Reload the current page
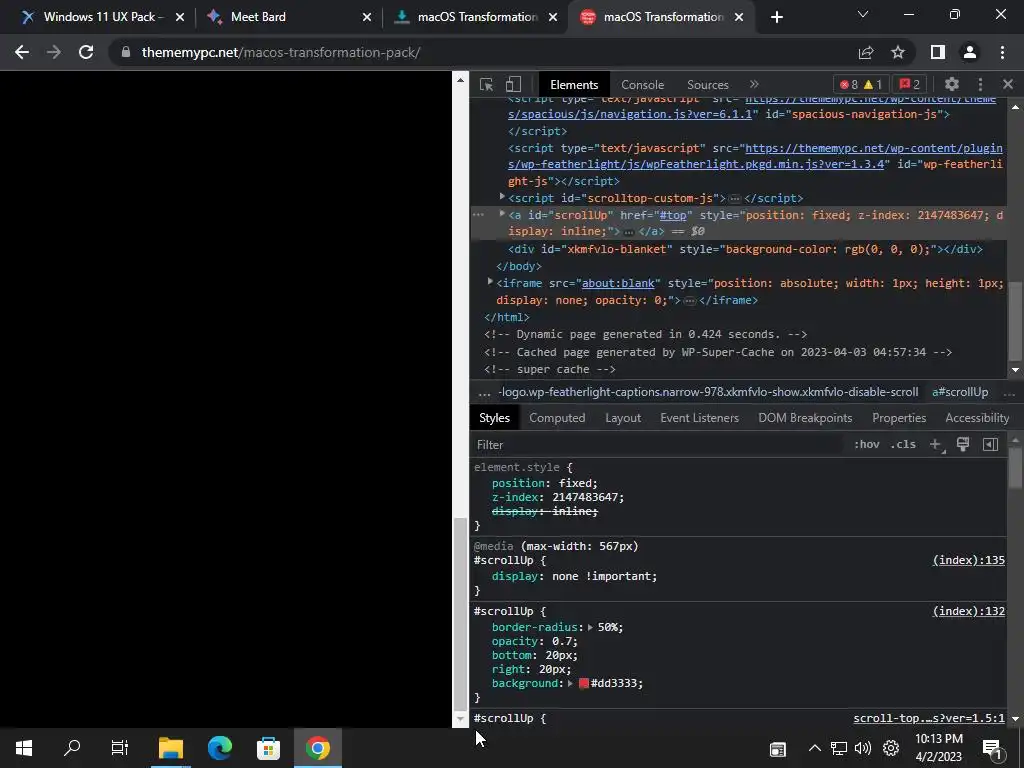Image resolution: width=1024 pixels, height=768 pixels. click(x=86, y=52)
